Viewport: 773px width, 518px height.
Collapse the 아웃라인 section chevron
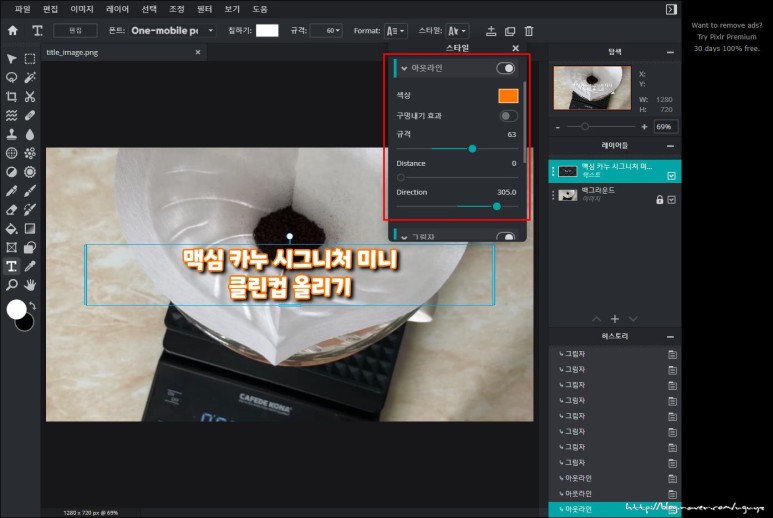(404, 69)
